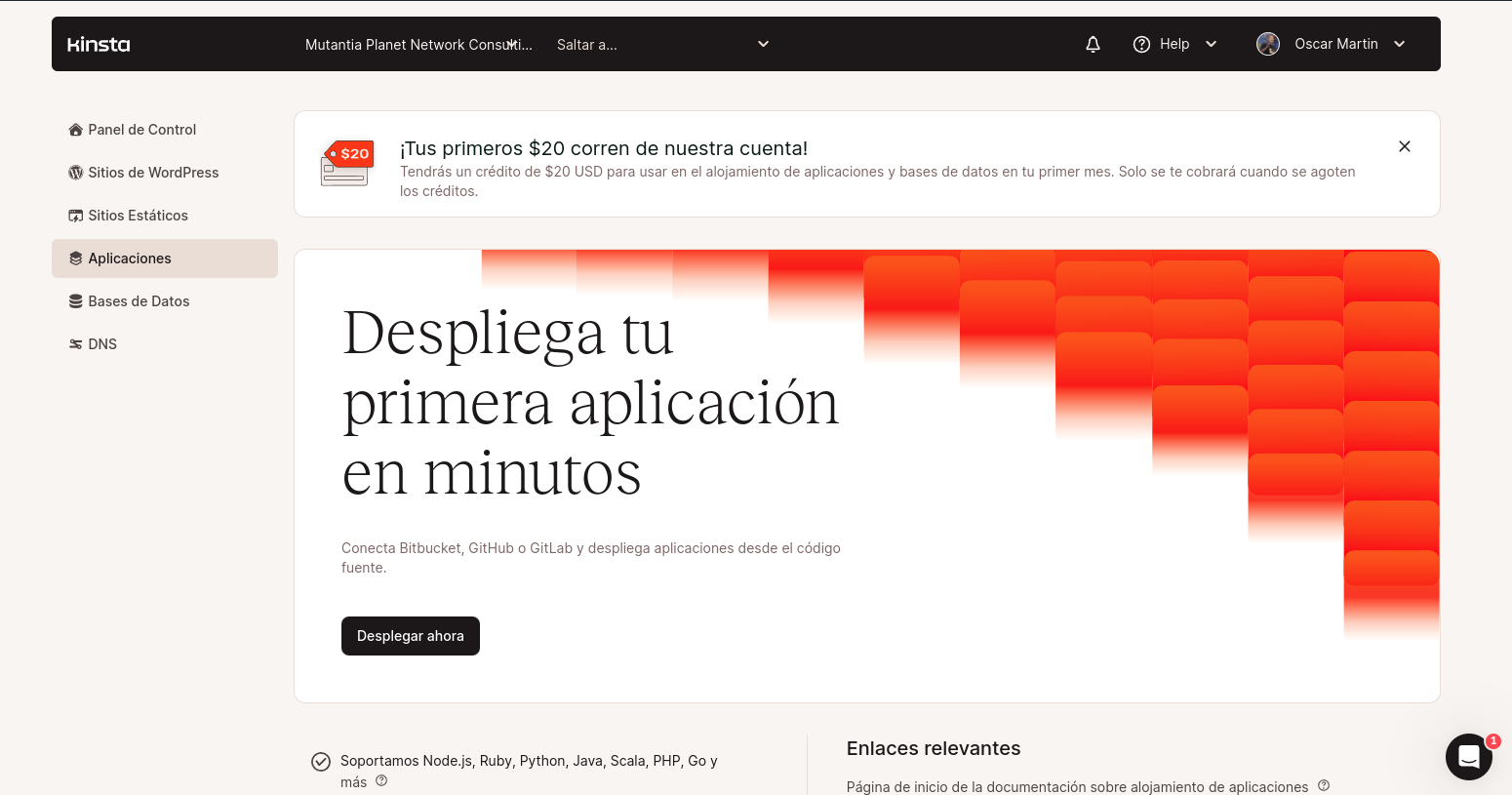The height and width of the screenshot is (795, 1512).
Task: Click the supported languages help tooltip
Action: (381, 781)
